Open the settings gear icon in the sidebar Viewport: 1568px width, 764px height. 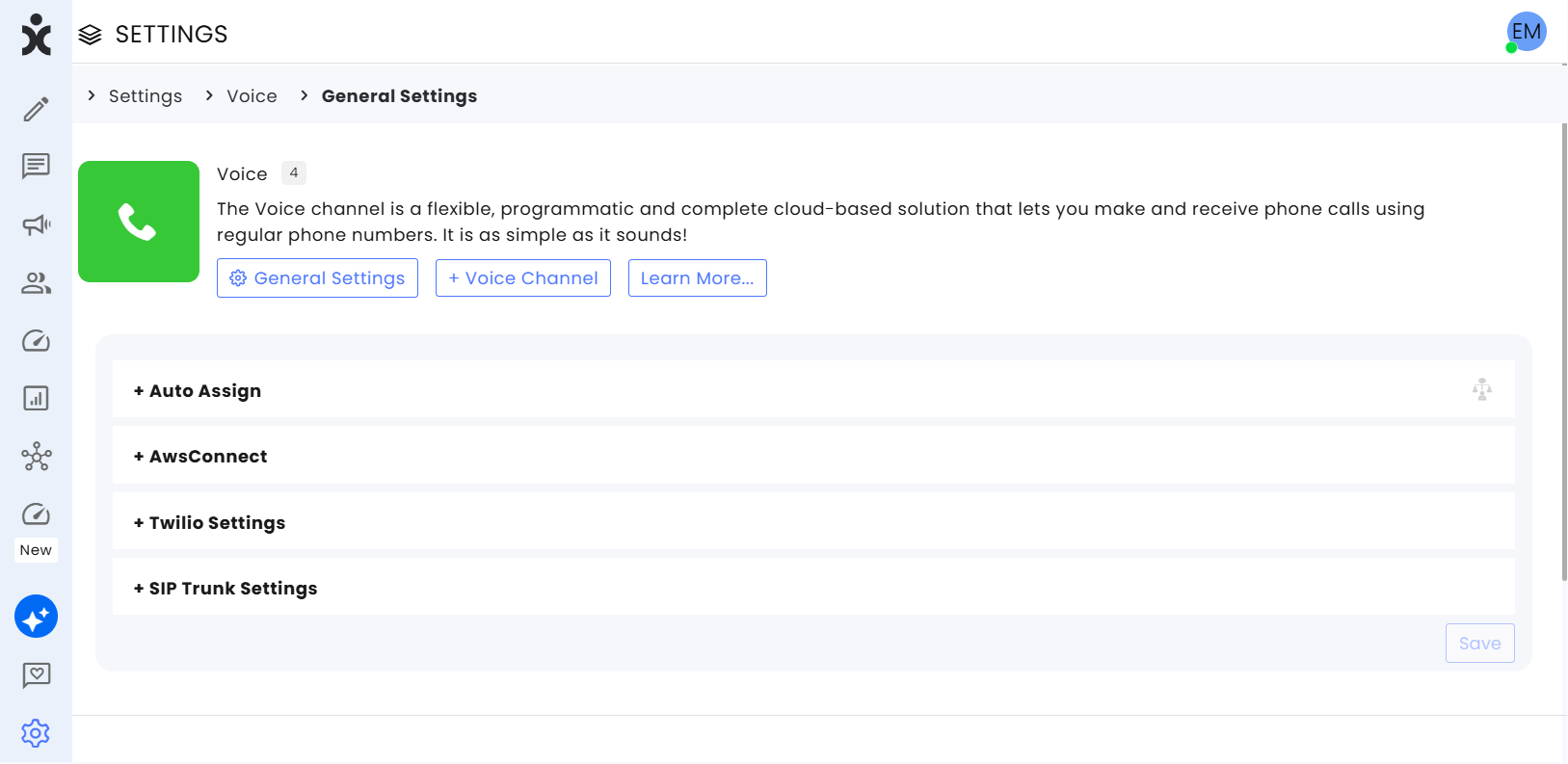pos(36,733)
